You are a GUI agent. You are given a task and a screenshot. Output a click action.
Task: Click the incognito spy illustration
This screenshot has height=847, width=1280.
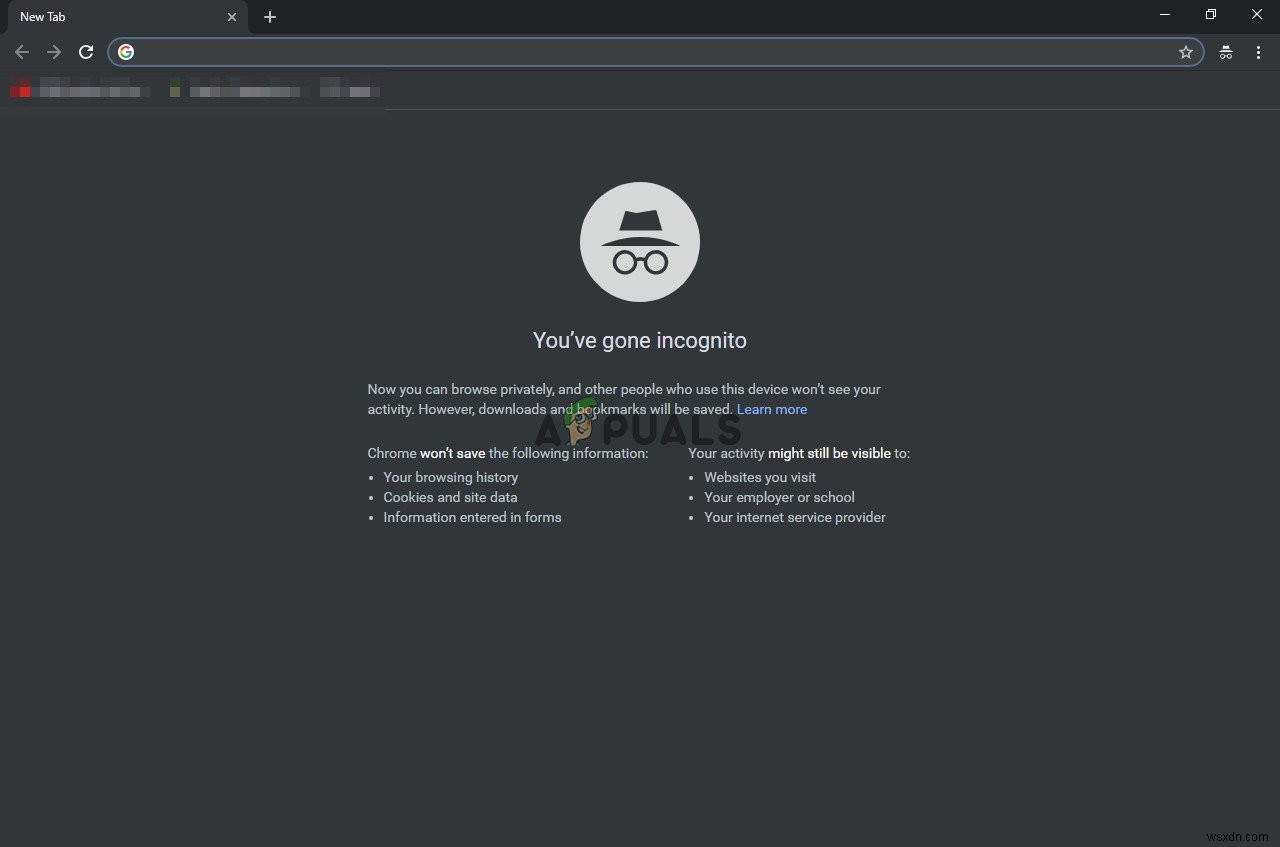[640, 241]
